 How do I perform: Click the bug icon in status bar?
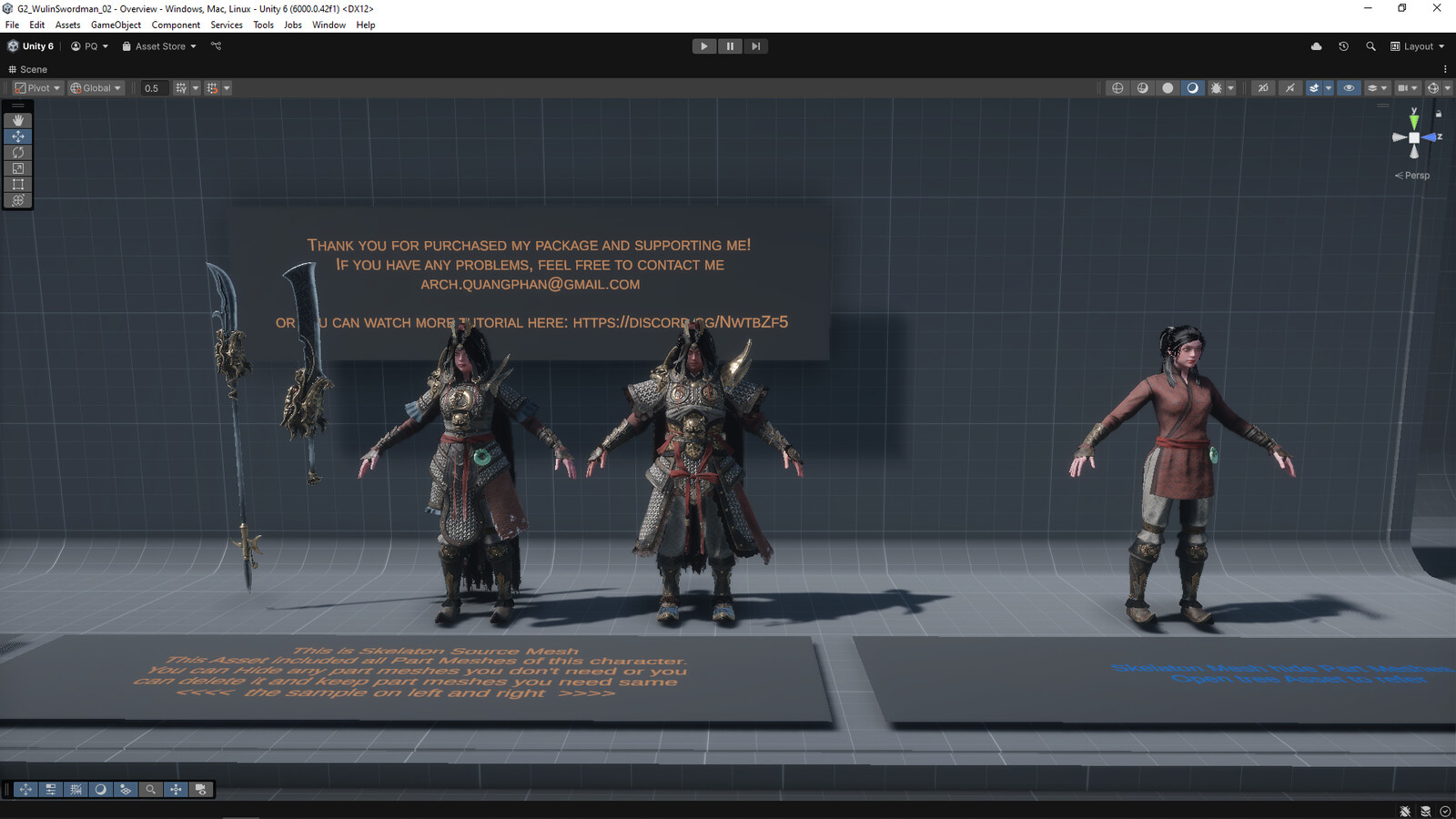click(1405, 811)
